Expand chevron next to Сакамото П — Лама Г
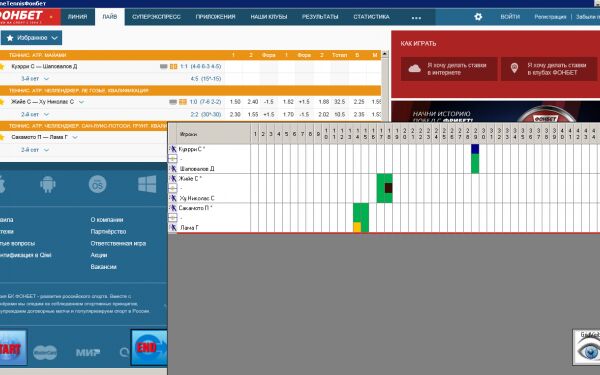The width and height of the screenshot is (600, 375). pos(75,137)
